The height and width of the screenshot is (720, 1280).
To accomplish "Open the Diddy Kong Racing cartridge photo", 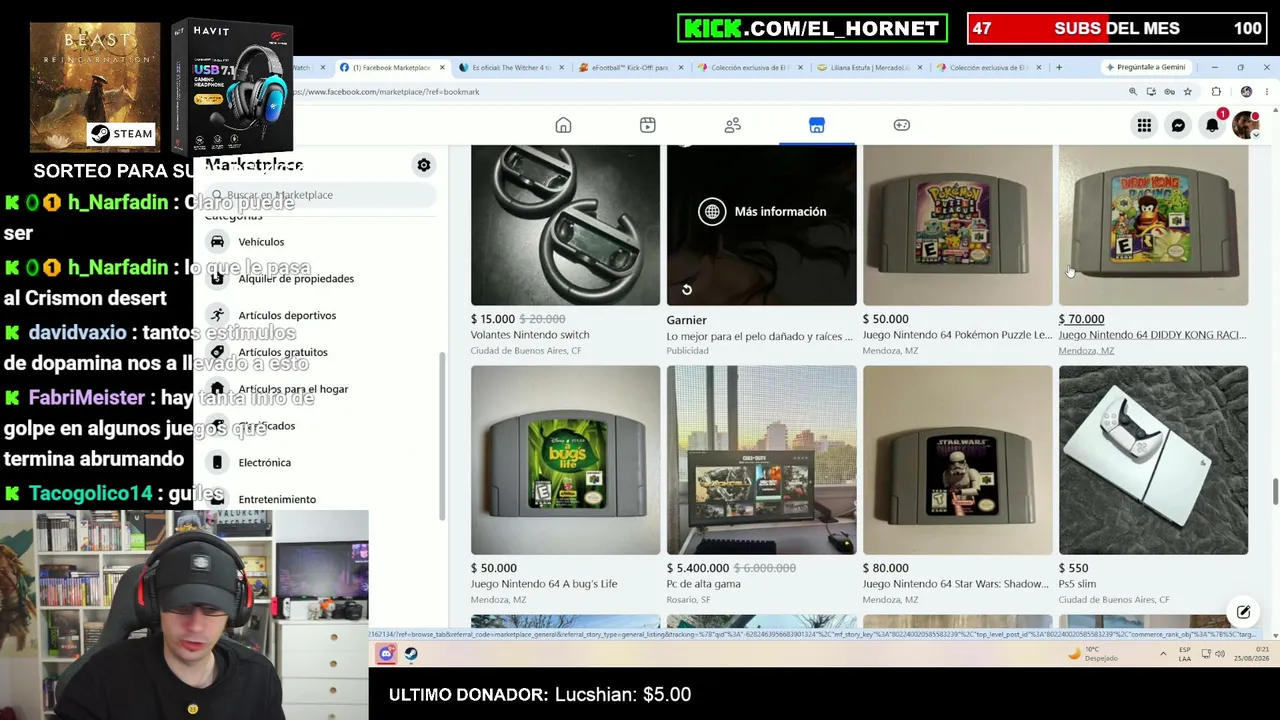I will (x=1154, y=225).
